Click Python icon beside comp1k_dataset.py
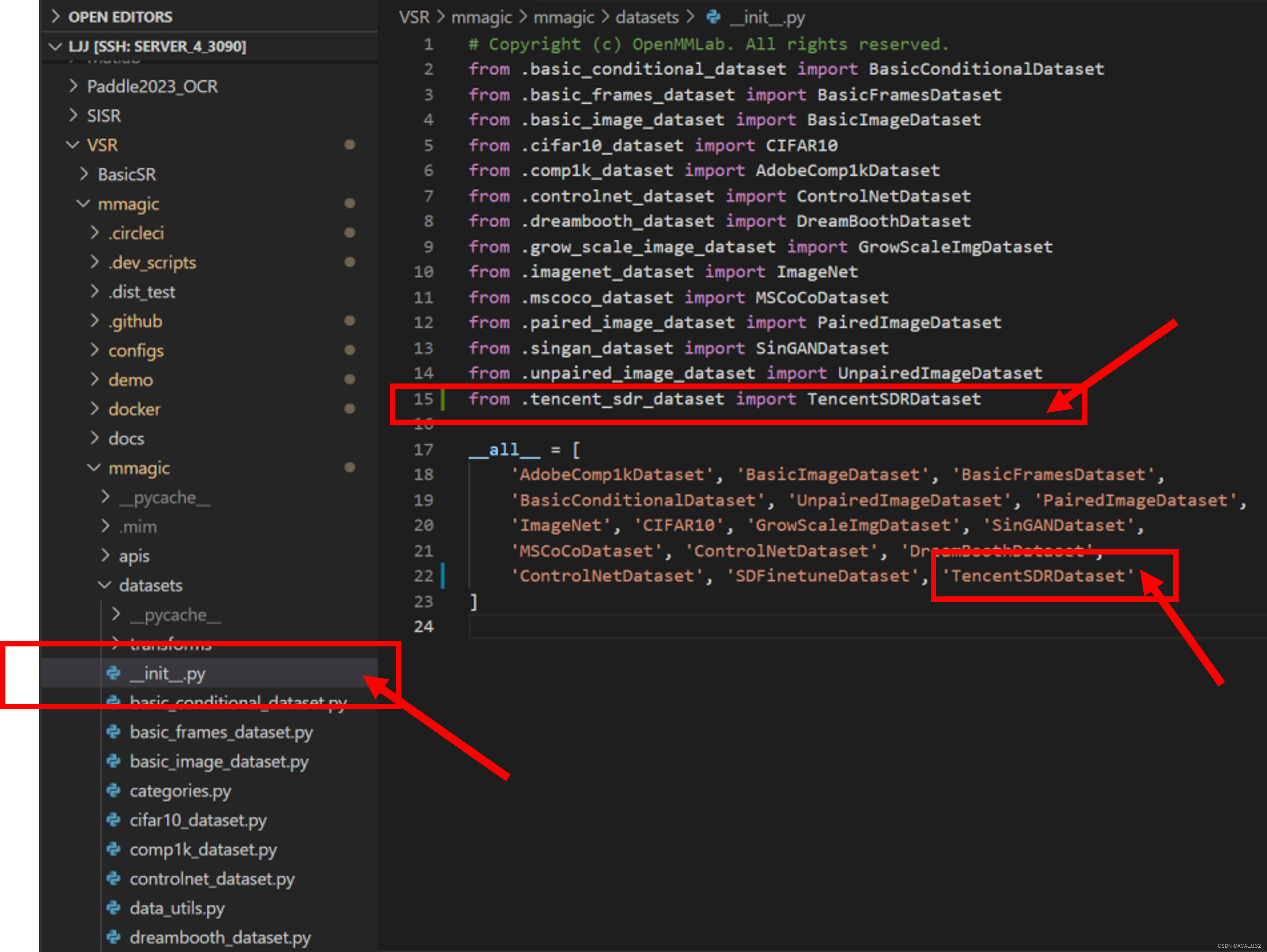Image resolution: width=1267 pixels, height=952 pixels. tap(113, 849)
